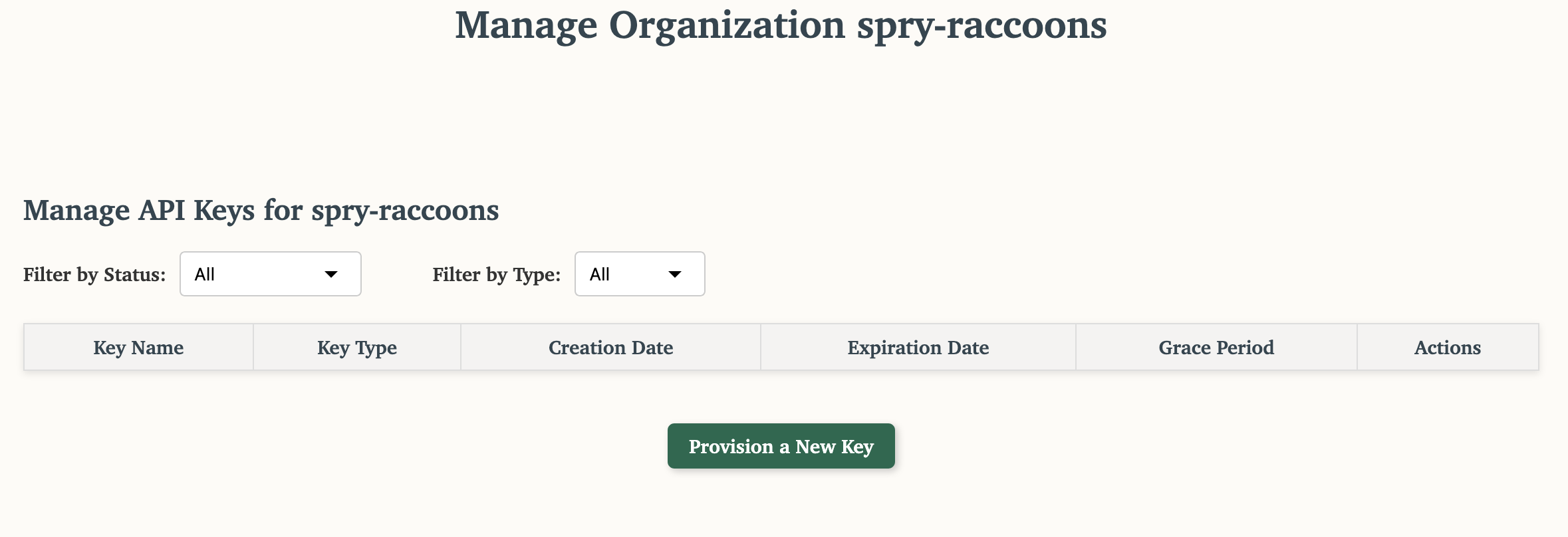Click the Expiration Date column header
The image size is (1568, 537).
(x=918, y=348)
